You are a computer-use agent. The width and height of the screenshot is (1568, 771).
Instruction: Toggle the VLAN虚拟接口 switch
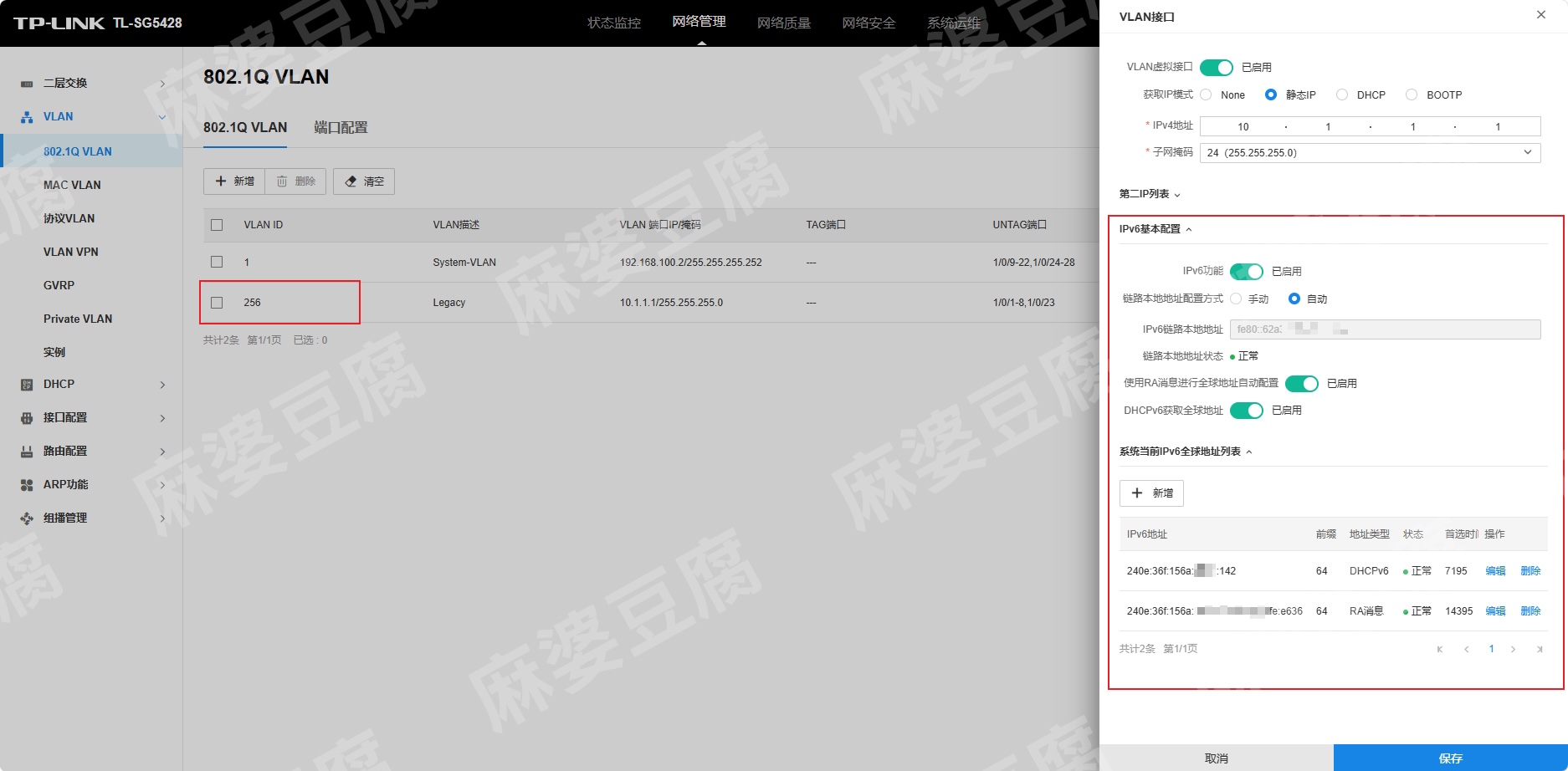[x=1217, y=68]
